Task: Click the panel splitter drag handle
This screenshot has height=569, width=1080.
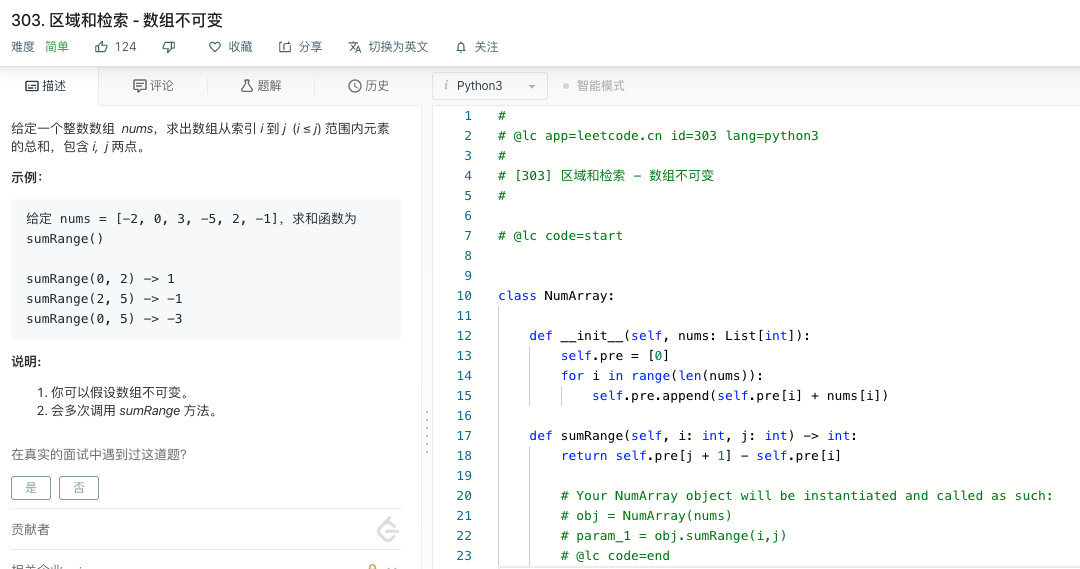Action: pos(427,432)
